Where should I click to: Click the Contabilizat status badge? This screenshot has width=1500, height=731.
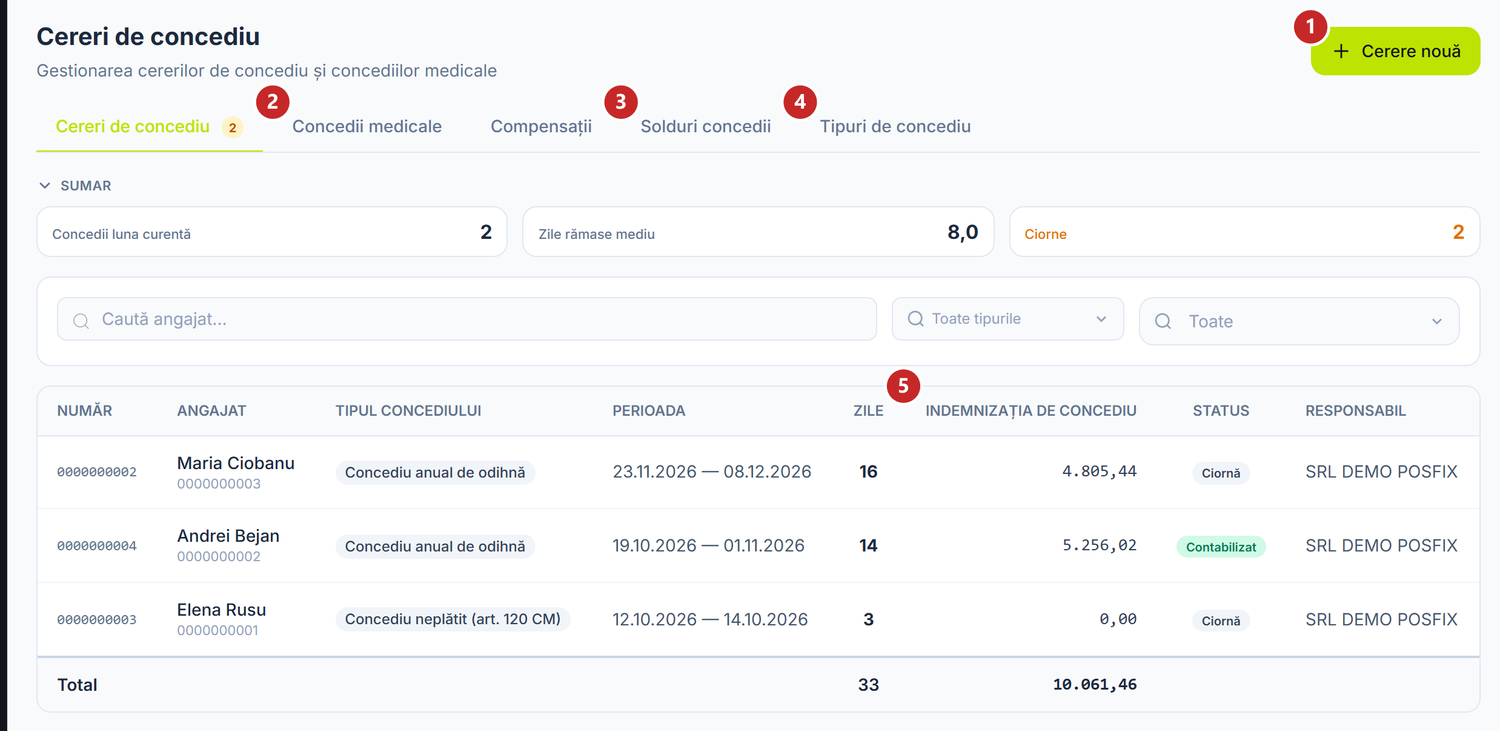point(1221,547)
